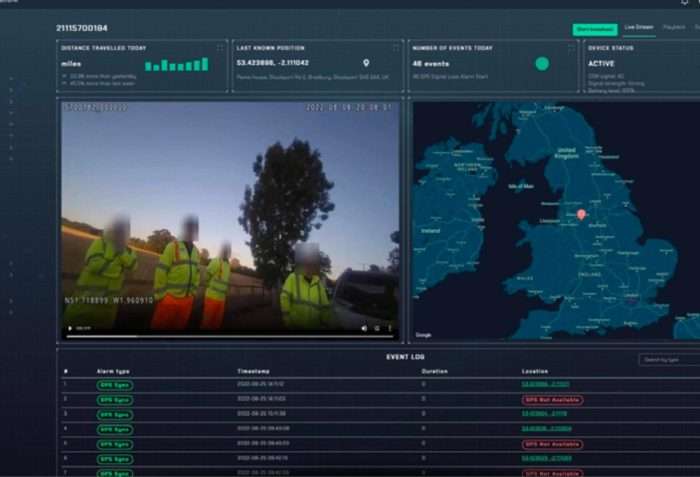Image resolution: width=700 pixels, height=477 pixels.
Task: Click the green alarm type badge in row 6
Action: coord(115,459)
